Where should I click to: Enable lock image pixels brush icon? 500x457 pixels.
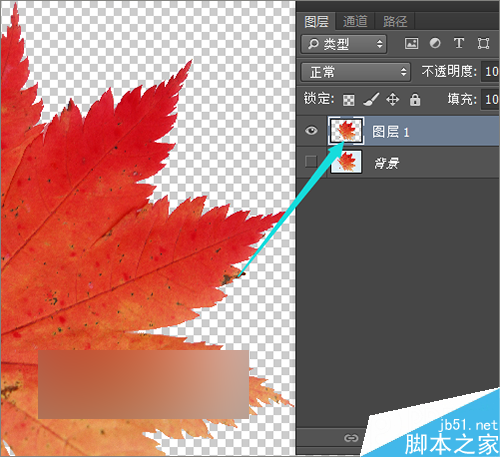tap(371, 99)
